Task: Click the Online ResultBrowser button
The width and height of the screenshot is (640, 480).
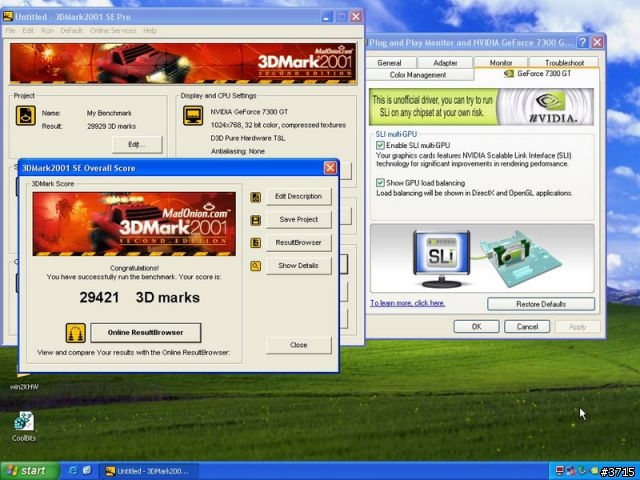Action: click(x=146, y=333)
